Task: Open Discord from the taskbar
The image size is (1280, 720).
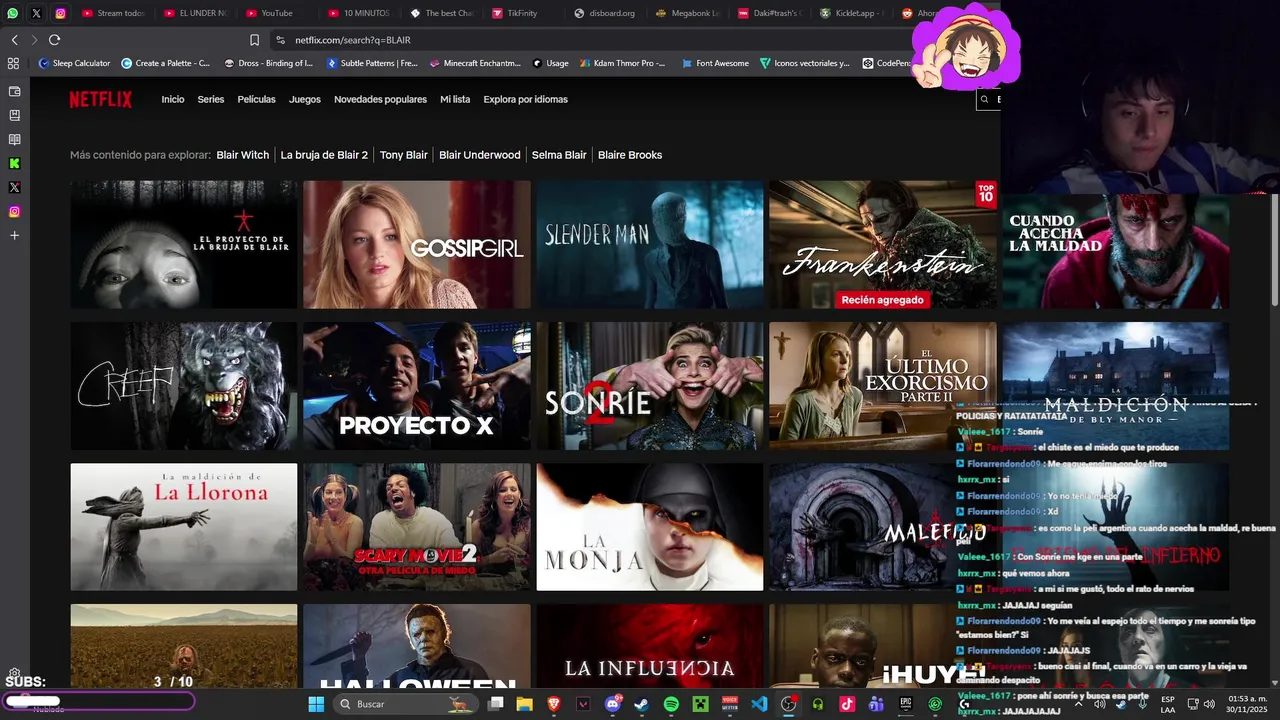Action: (612, 704)
